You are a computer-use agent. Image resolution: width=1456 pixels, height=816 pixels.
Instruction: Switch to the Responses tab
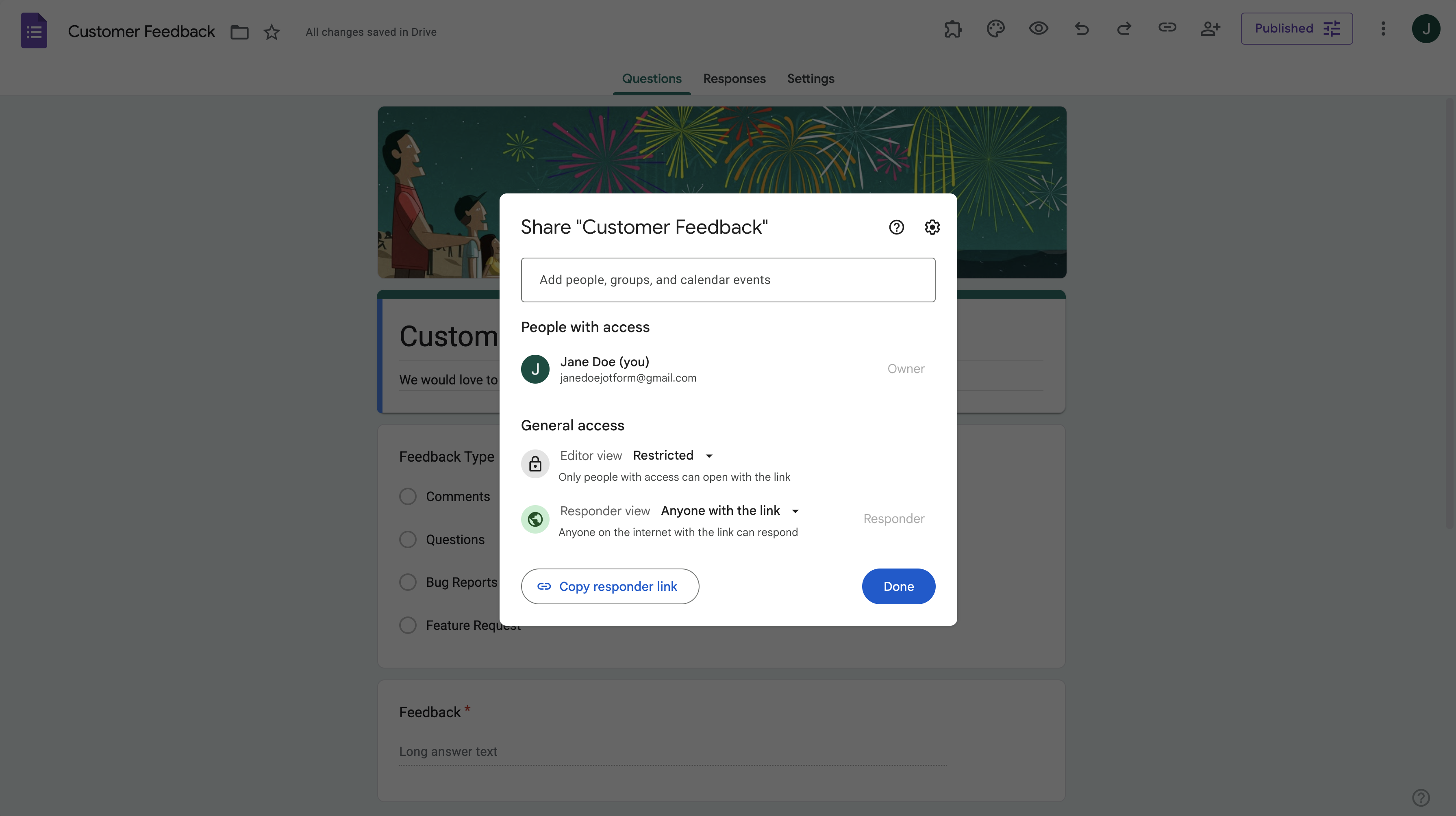pyautogui.click(x=734, y=78)
